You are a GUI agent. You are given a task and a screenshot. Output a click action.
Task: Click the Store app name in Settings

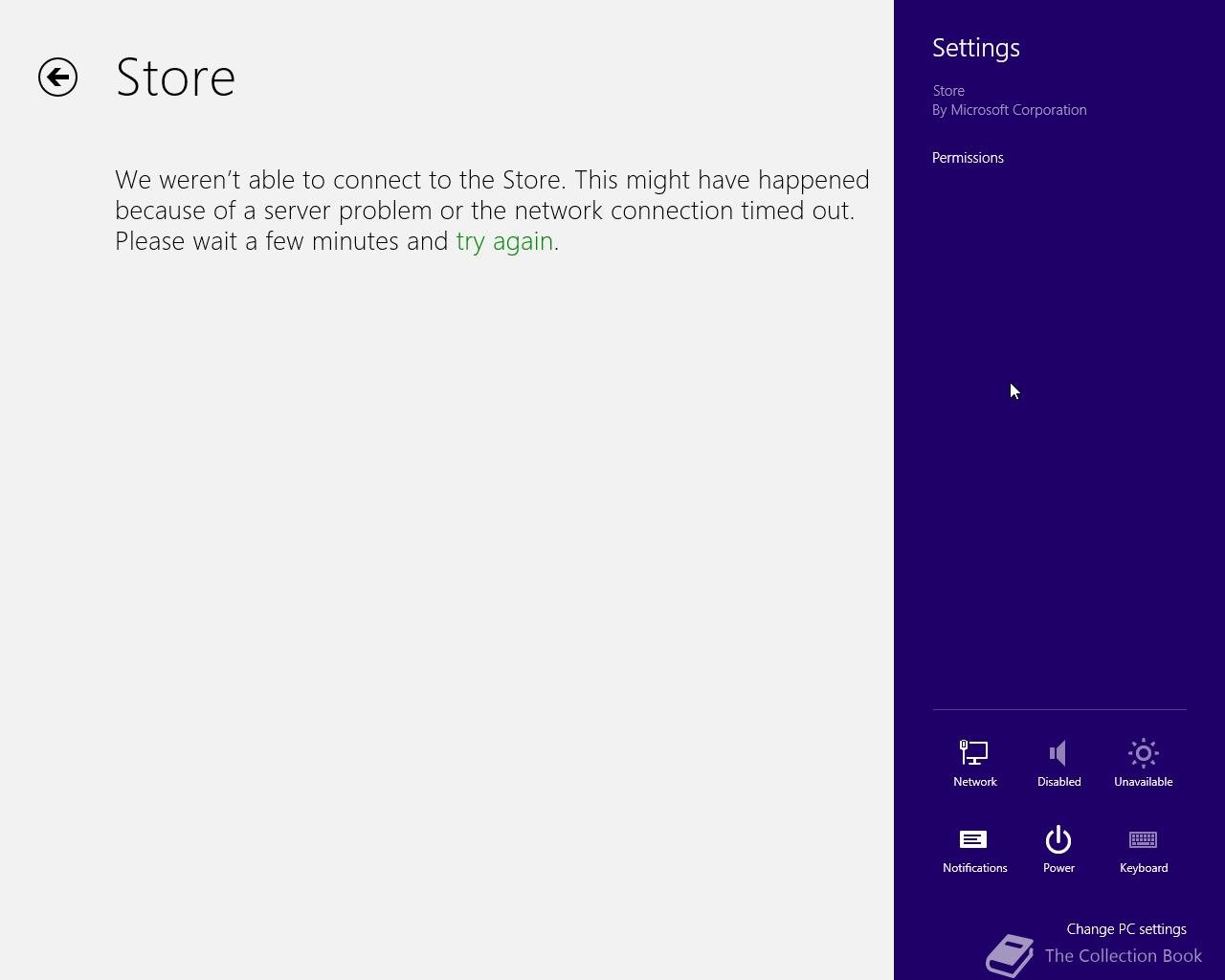click(948, 91)
